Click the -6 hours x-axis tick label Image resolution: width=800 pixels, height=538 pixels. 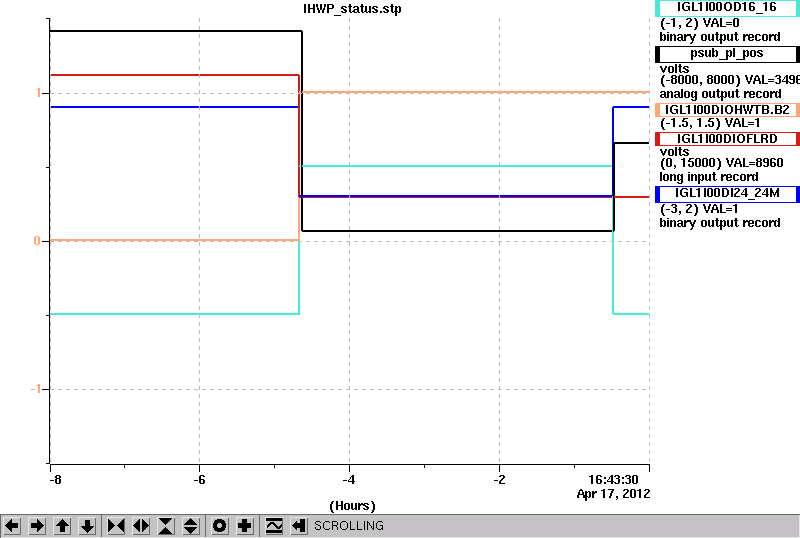(x=199, y=480)
